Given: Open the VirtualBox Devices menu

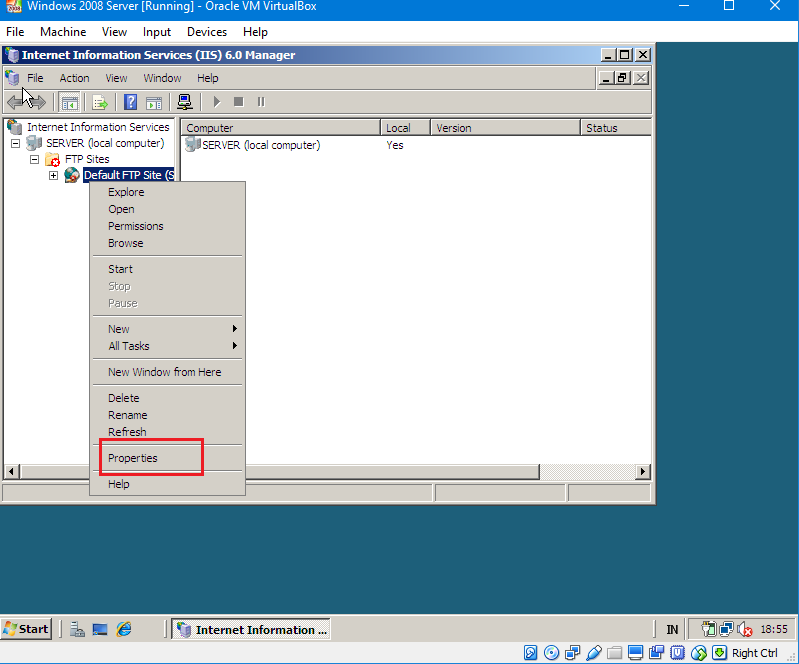Looking at the screenshot, I should click(x=207, y=32).
